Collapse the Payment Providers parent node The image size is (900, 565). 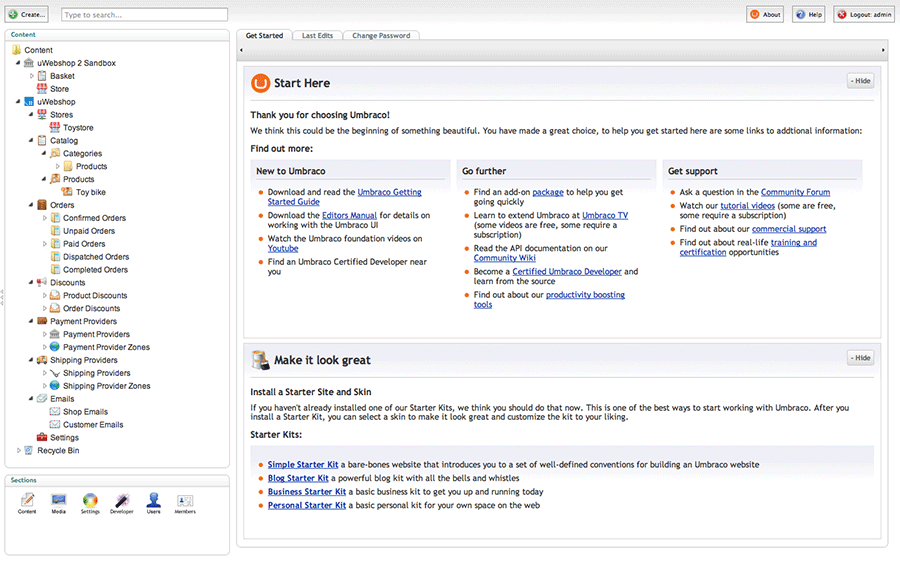pos(31,321)
